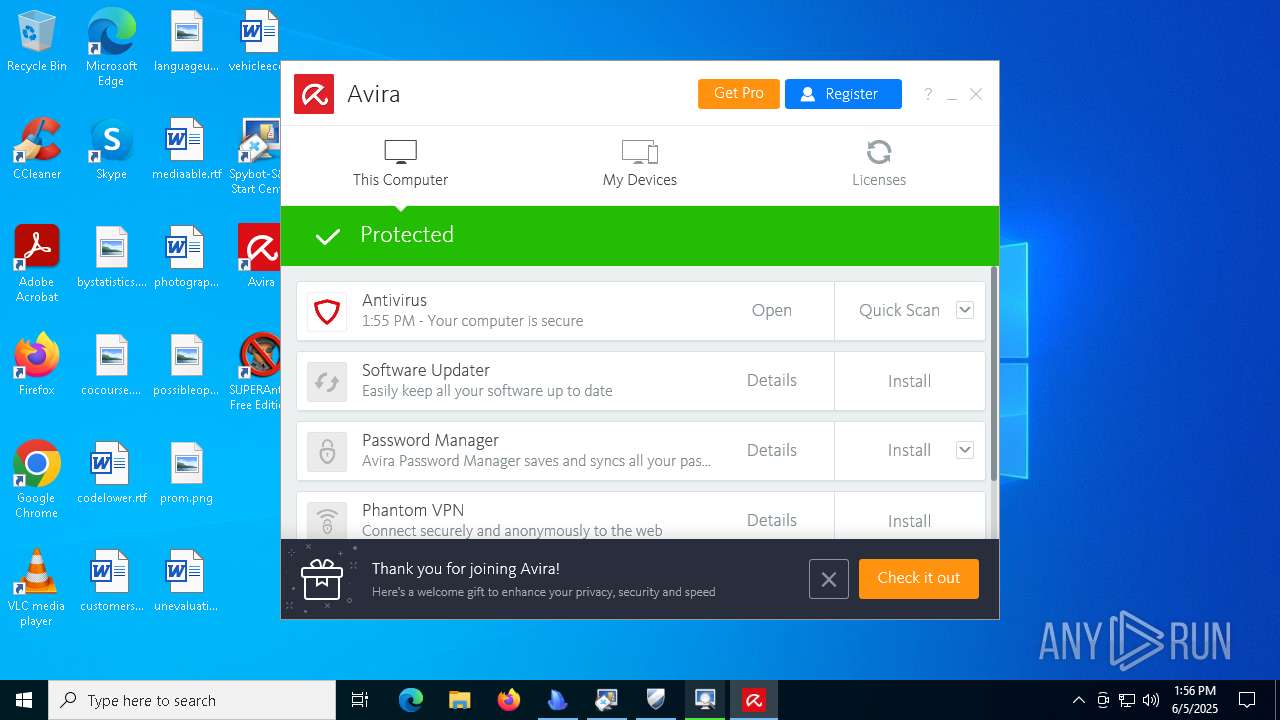Expand the Quick Scan dropdown arrow
Image resolution: width=1280 pixels, height=720 pixels.
pos(965,310)
